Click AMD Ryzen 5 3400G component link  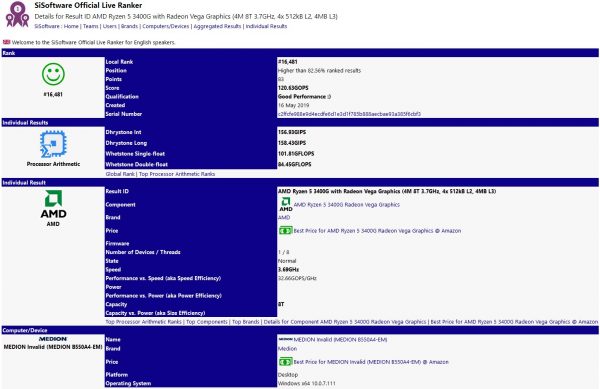[347, 205]
